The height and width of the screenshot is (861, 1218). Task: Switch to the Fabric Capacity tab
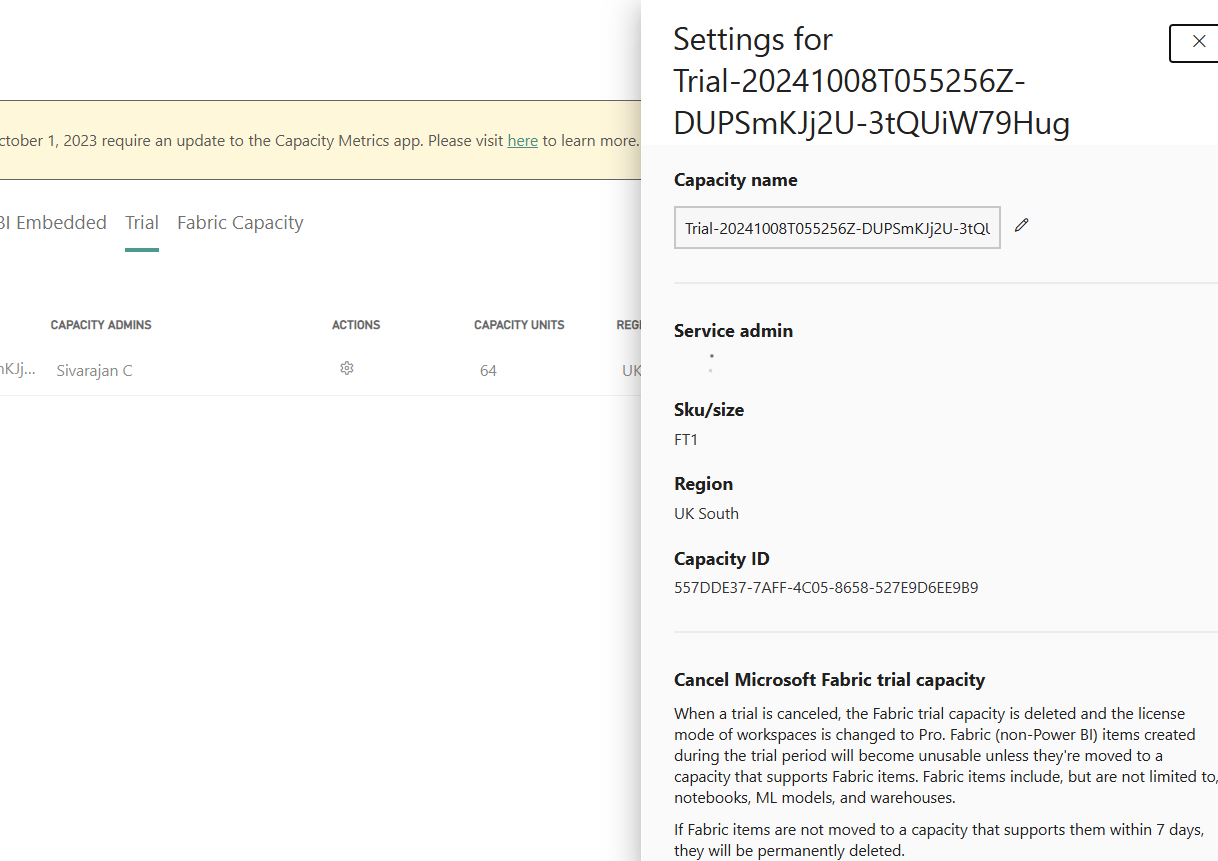pyautogui.click(x=240, y=223)
